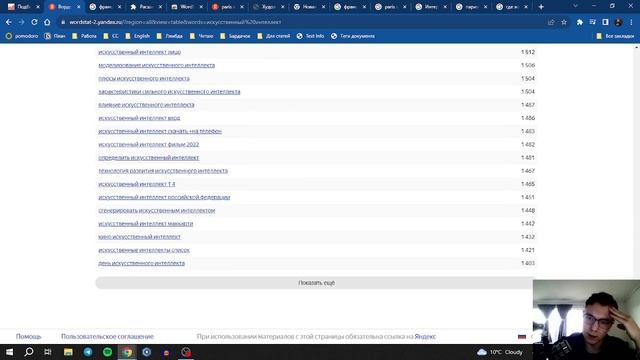640x360 pixels.
Task: Open query кино искусственный интеллект
Action: [139, 237]
